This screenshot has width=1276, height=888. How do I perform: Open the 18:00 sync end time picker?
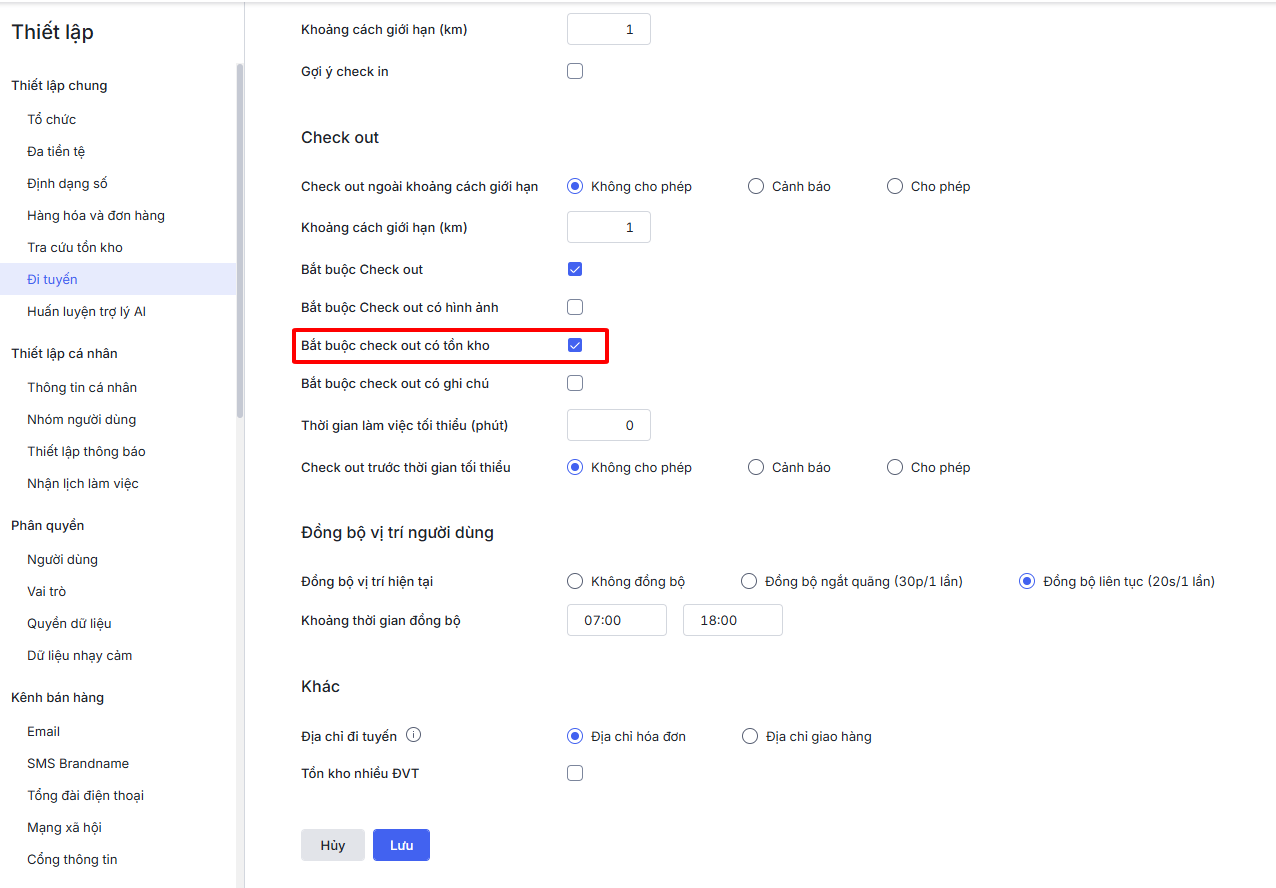[x=732, y=620]
